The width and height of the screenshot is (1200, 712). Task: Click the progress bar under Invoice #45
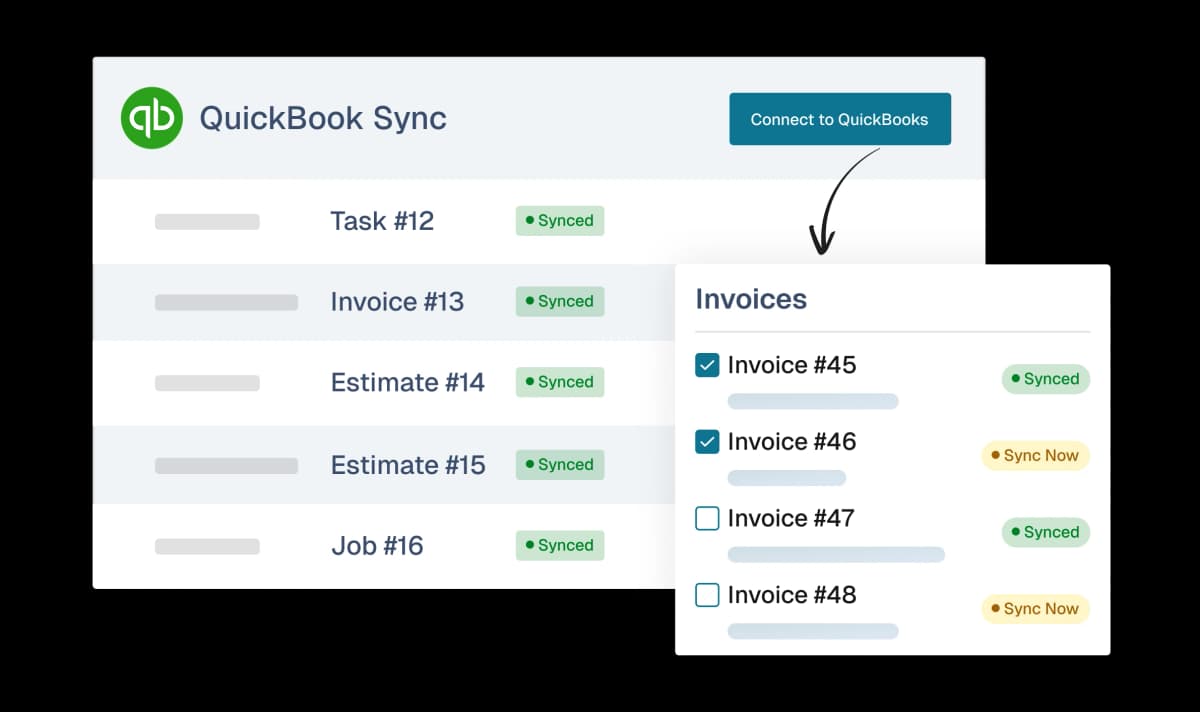(x=813, y=401)
